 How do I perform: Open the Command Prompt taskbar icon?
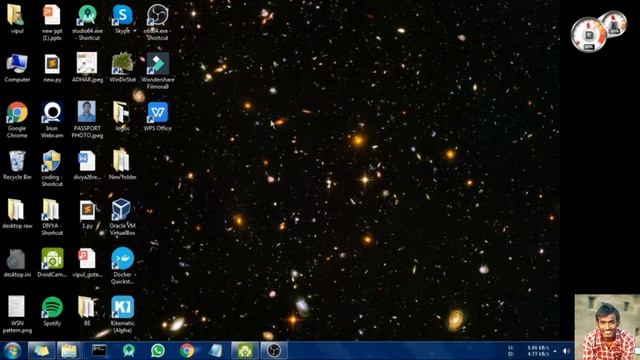[99, 351]
